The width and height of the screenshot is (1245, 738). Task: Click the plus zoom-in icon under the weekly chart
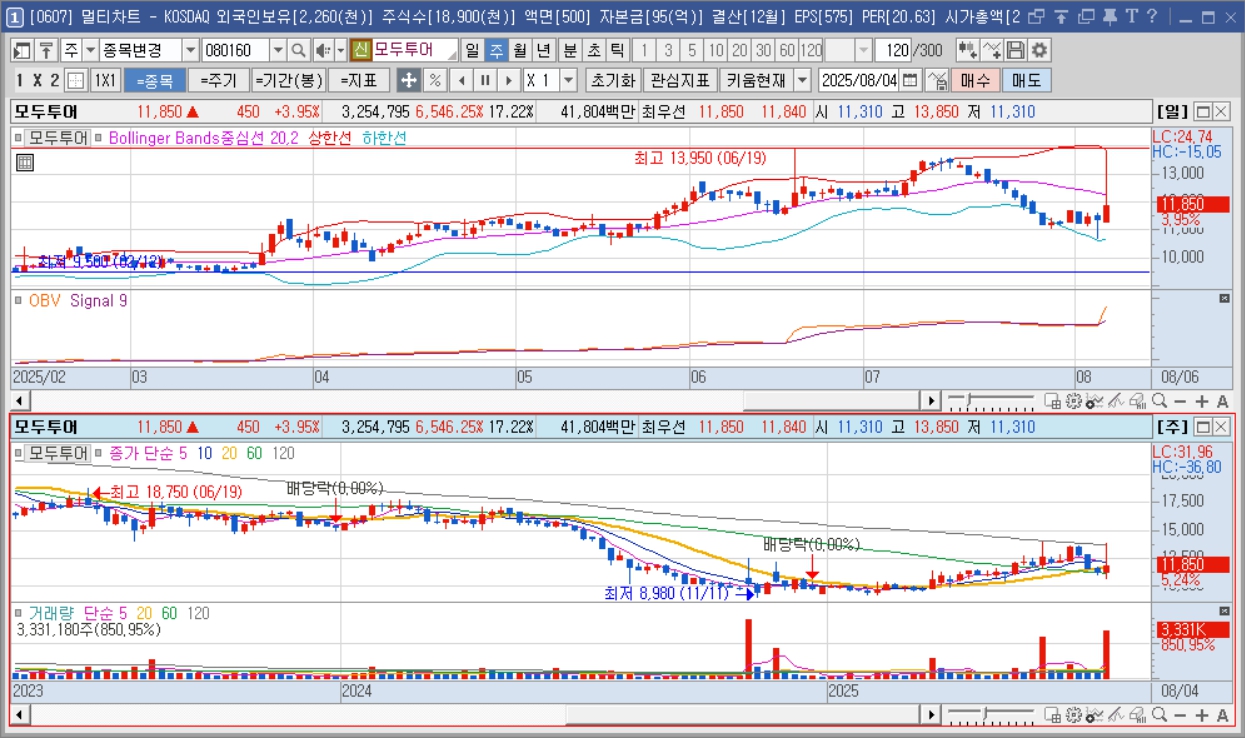(1202, 715)
